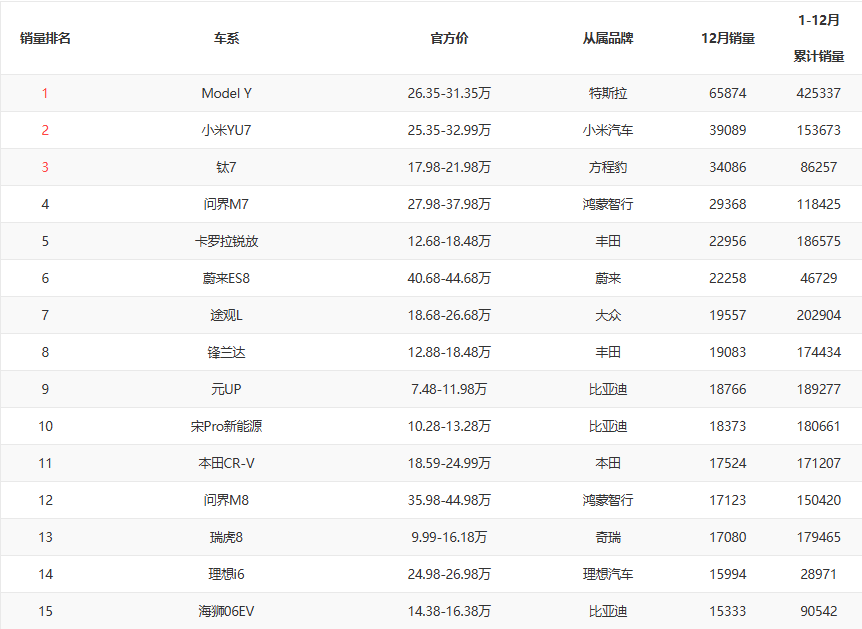Select the 钛7 car name
The height and width of the screenshot is (629, 862).
pyautogui.click(x=226, y=167)
